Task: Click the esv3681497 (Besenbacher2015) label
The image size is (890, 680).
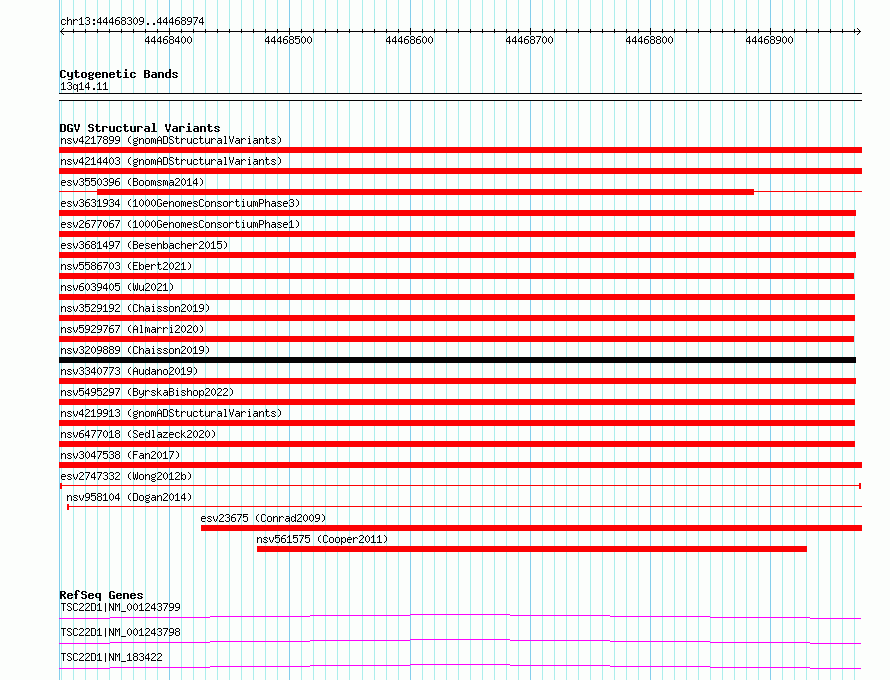Action: click(x=144, y=245)
